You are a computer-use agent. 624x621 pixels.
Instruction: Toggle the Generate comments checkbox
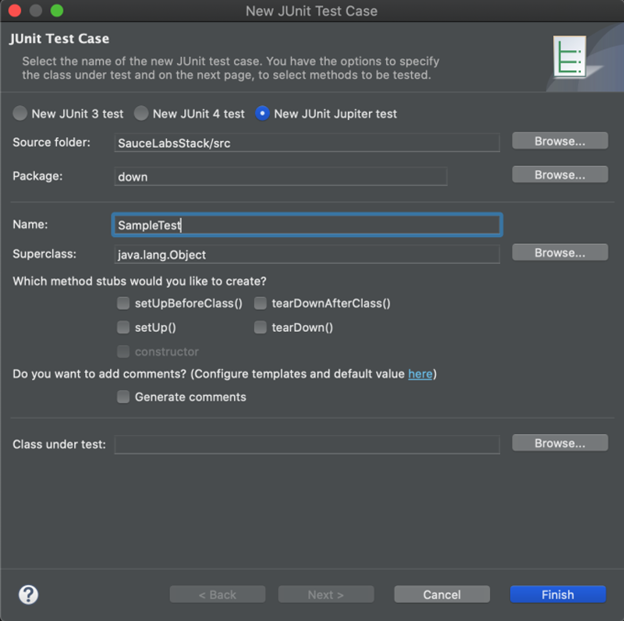coord(123,397)
